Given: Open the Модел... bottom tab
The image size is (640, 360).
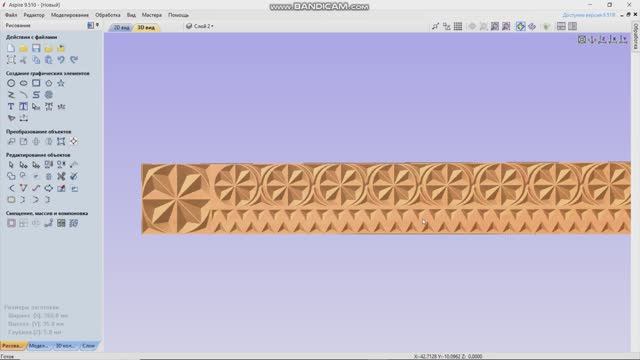Looking at the screenshot, I should (x=39, y=346).
